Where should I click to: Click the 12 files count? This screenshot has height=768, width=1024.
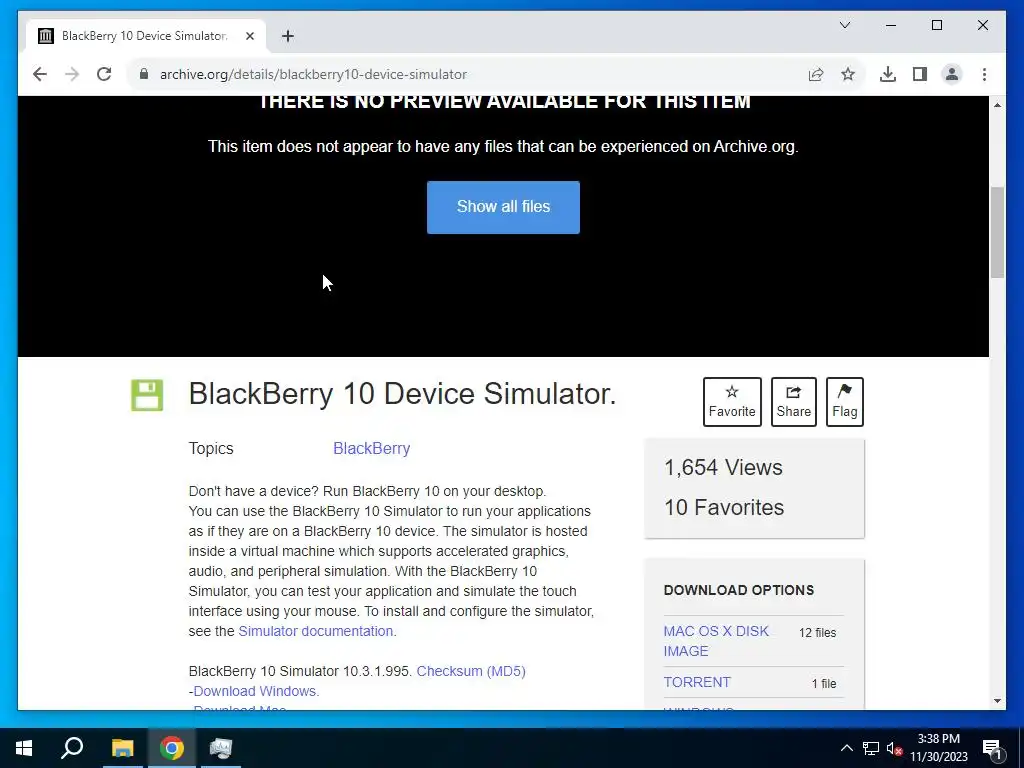tap(817, 633)
